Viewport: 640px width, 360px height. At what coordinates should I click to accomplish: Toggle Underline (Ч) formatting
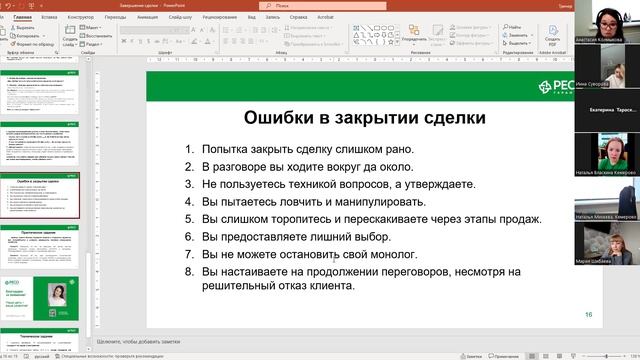140,41
